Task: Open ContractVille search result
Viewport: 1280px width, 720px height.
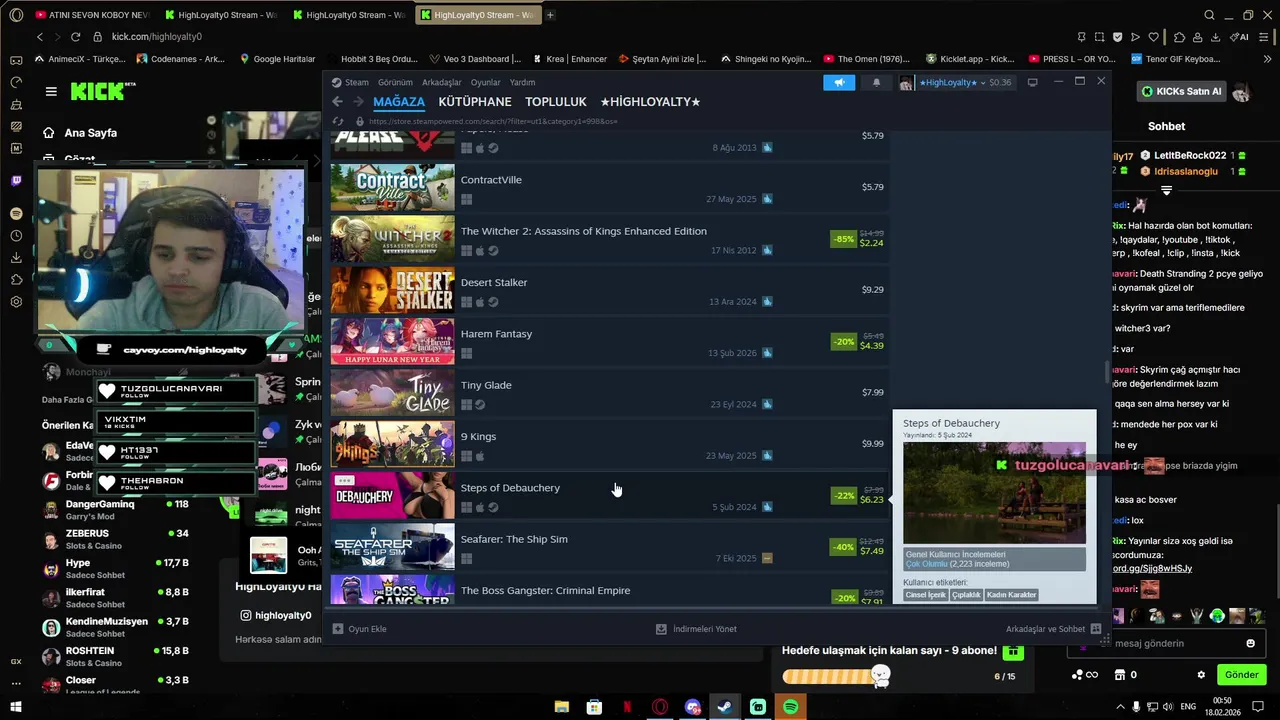Action: 609,187
